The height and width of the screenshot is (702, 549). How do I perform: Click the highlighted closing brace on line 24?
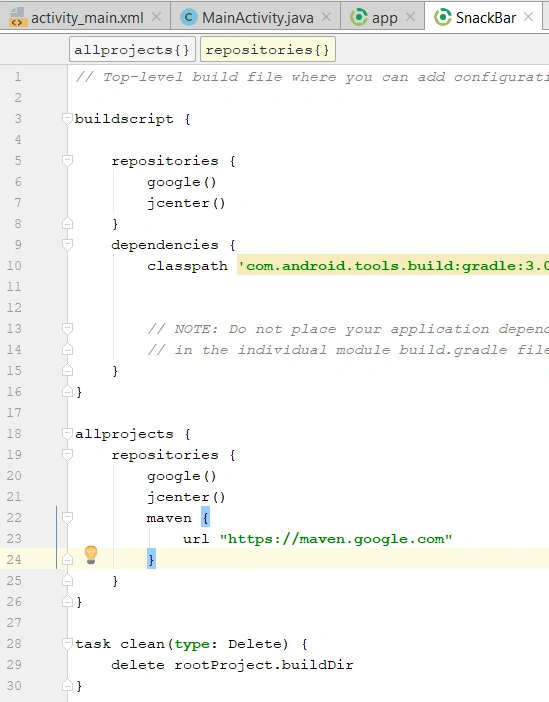pos(151,560)
